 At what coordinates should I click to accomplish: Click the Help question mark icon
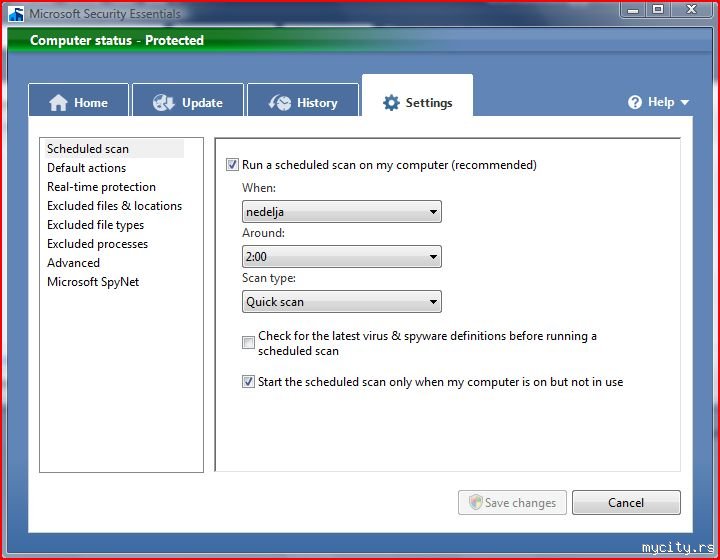[x=635, y=102]
